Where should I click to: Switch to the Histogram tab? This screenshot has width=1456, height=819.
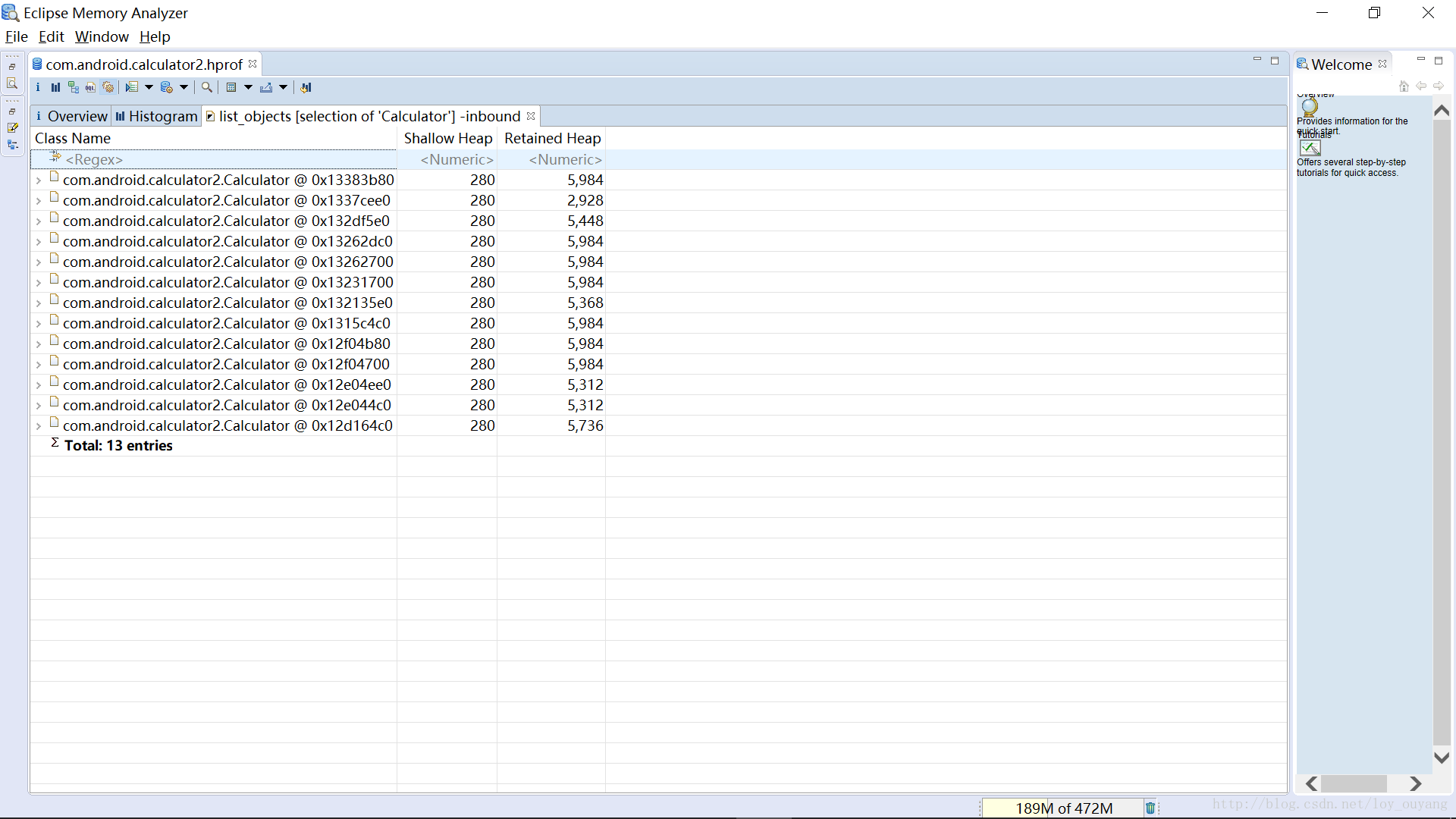click(156, 116)
